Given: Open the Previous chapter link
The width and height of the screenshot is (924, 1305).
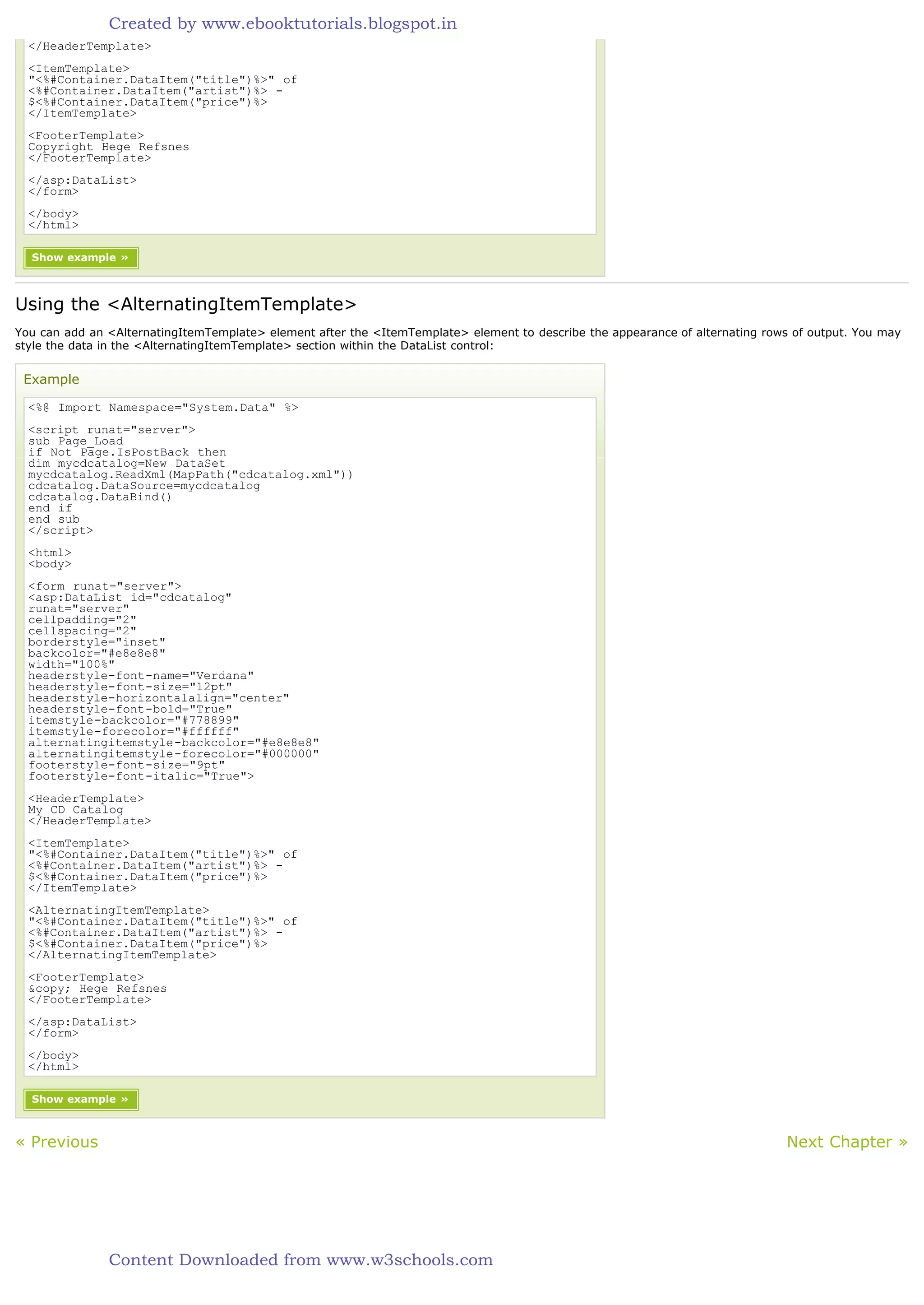Looking at the screenshot, I should (x=57, y=1142).
